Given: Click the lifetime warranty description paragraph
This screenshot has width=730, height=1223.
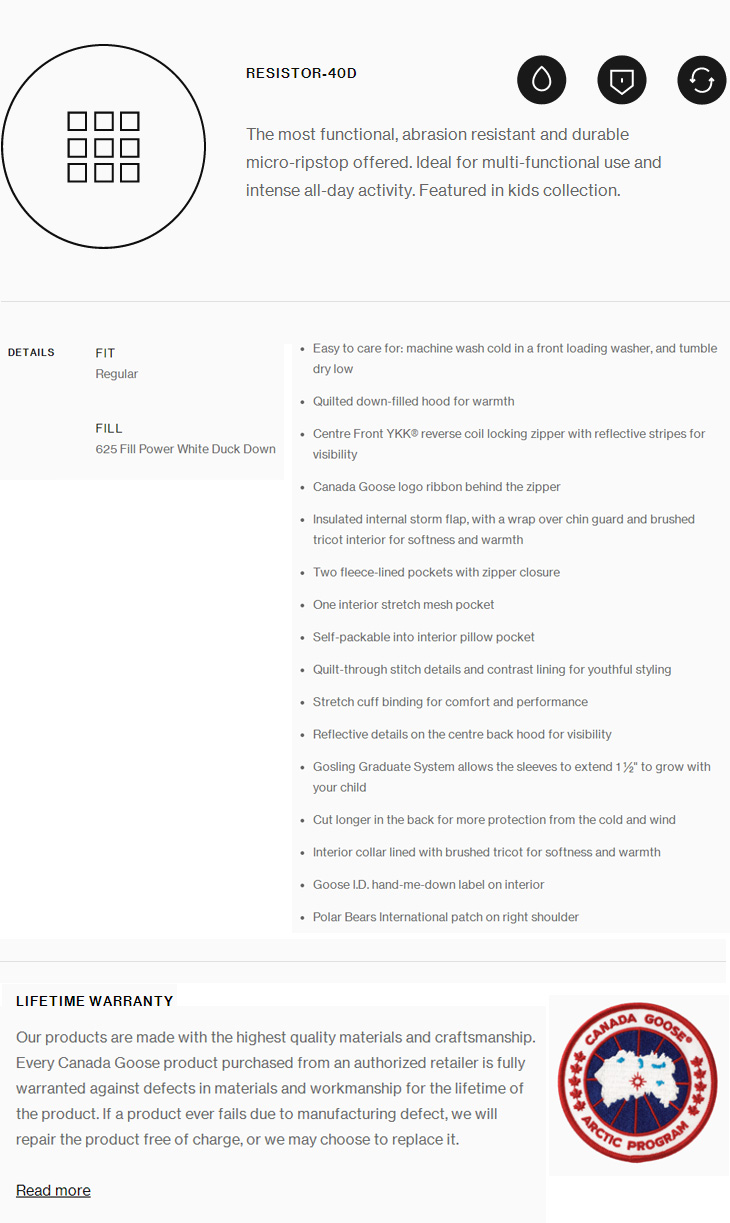Looking at the screenshot, I should click(x=276, y=1088).
